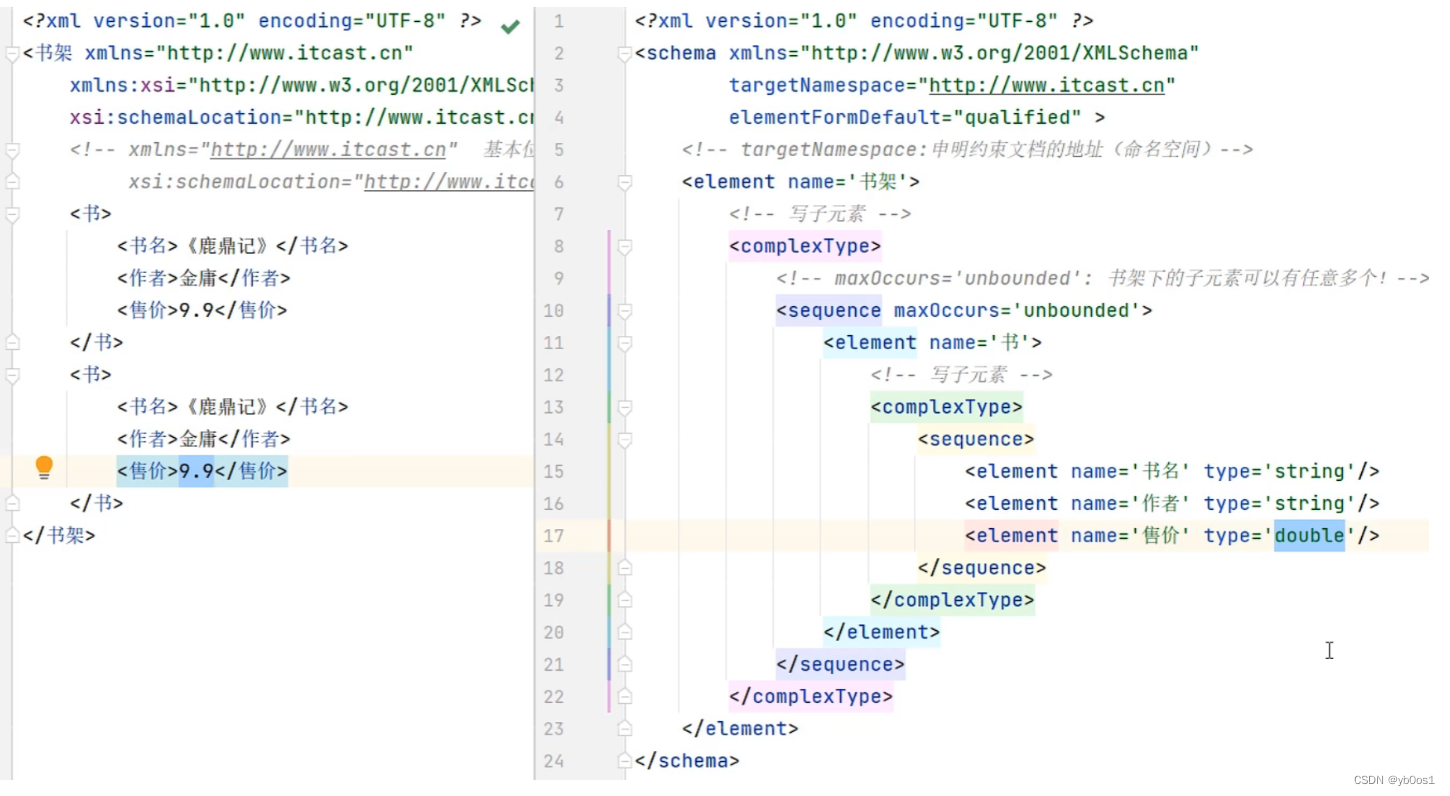The image size is (1450, 796).
Task: Collapse the element name='书' fold on line 11
Action: coord(625,343)
